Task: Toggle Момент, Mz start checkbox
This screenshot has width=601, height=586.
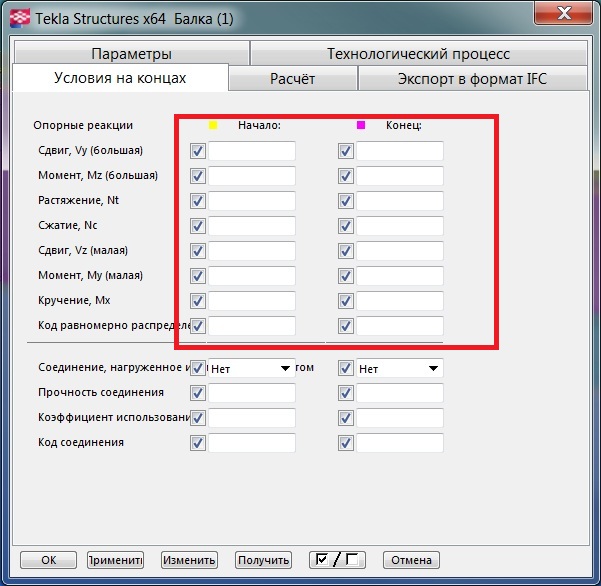Action: 198,176
